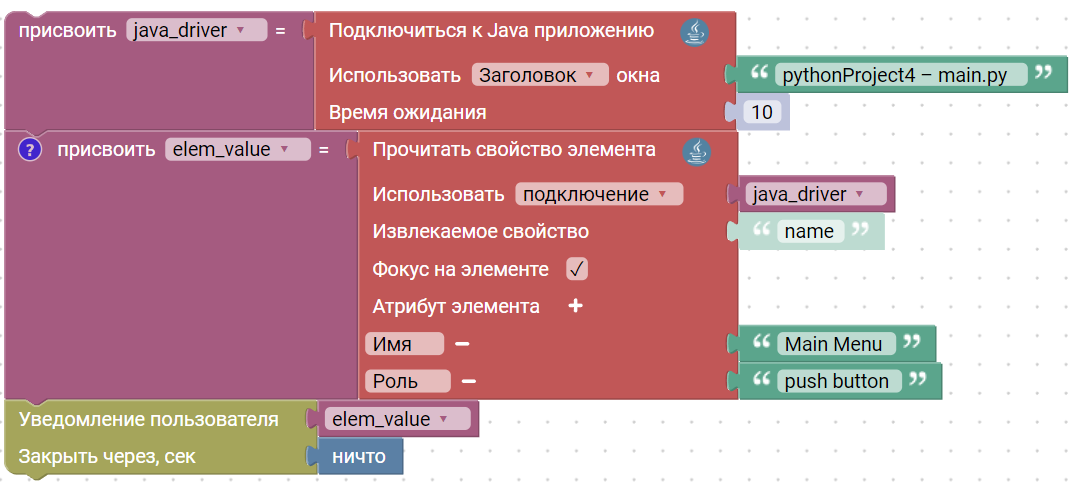Screen dimensions: 1075x499
Task: Click the Атрибут элемента label
Action: [456, 306]
